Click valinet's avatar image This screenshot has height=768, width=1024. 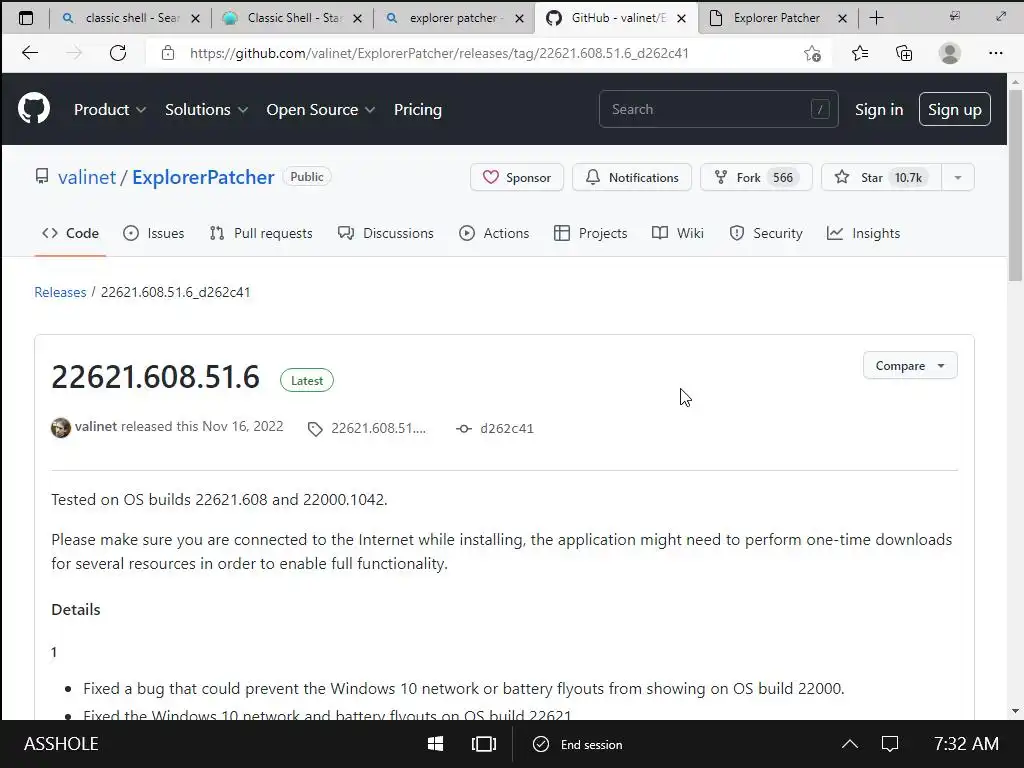[x=61, y=428]
